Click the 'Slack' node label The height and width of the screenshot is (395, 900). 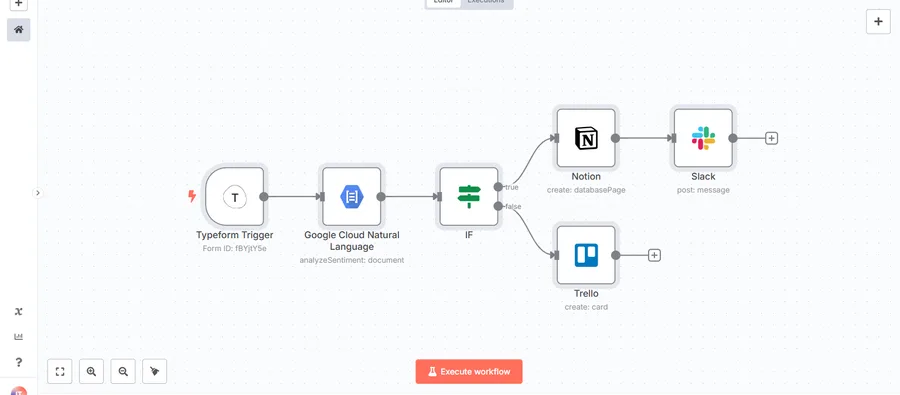pos(703,177)
